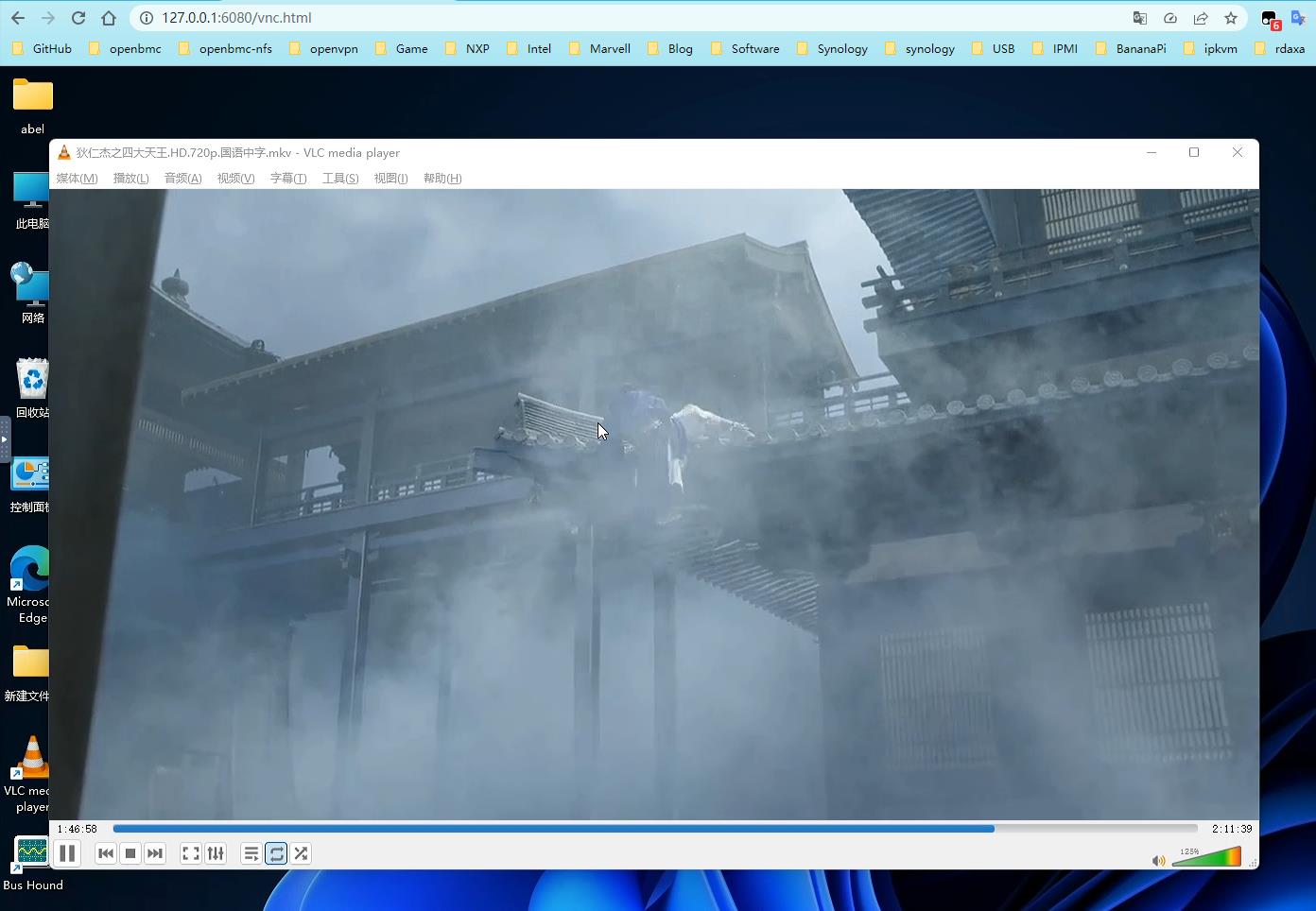Skip to the next media item

pos(155,853)
